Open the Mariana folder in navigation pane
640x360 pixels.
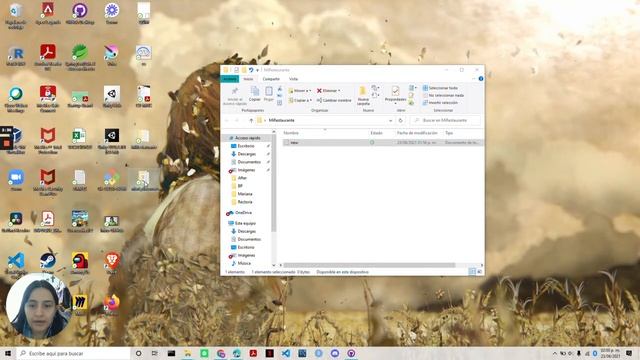(245, 194)
